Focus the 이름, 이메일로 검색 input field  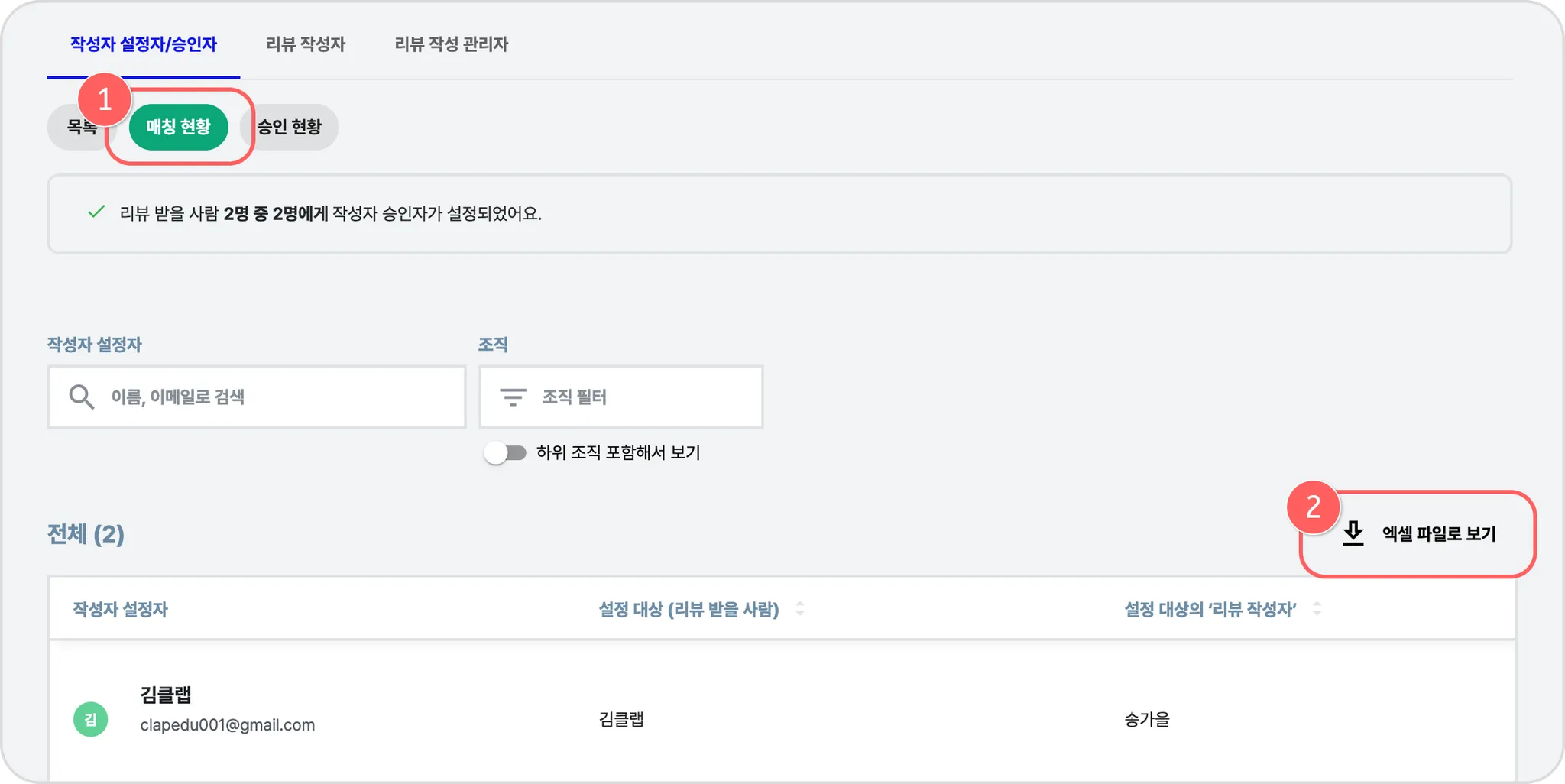[257, 397]
